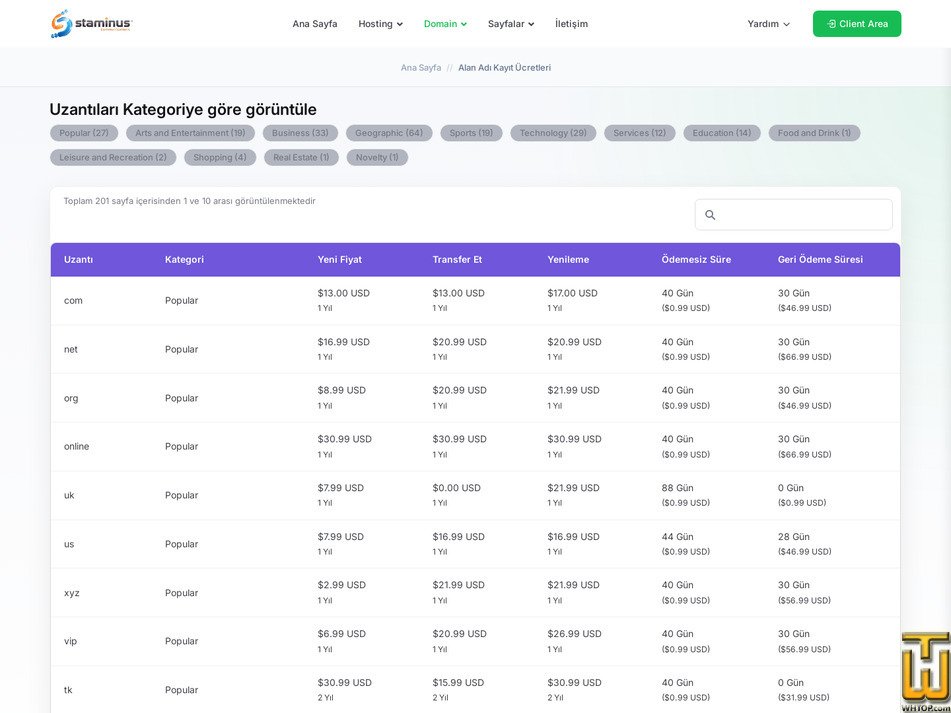Viewport: 951px width, 713px height.
Task: Filter by Real Estate (1) category
Action: [301, 158]
